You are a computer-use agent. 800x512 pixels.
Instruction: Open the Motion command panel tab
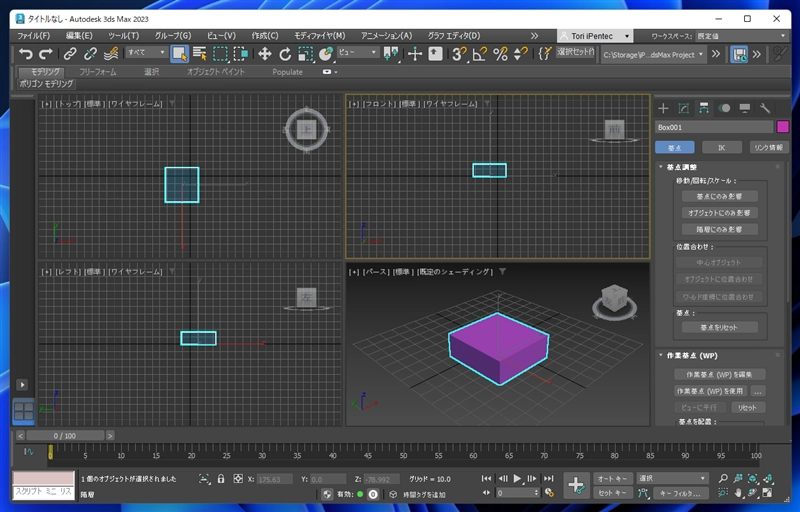(x=724, y=108)
